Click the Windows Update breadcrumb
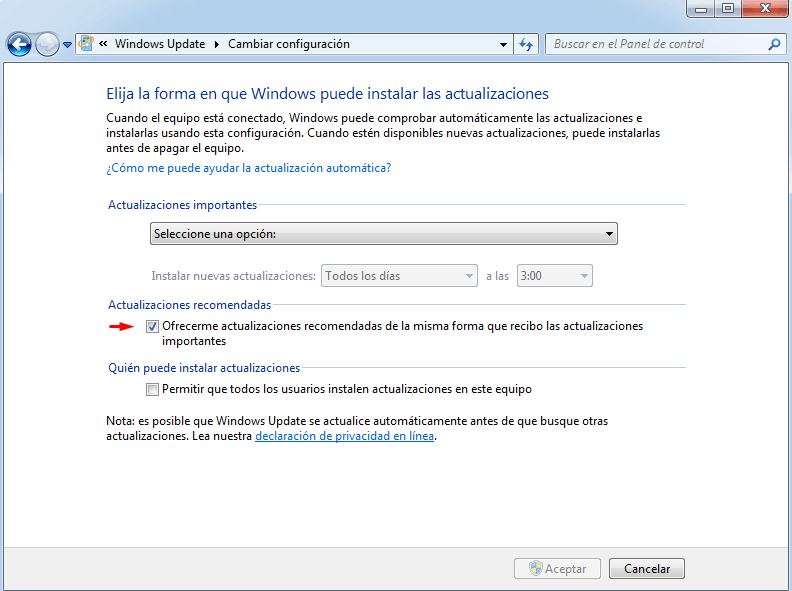 point(160,44)
